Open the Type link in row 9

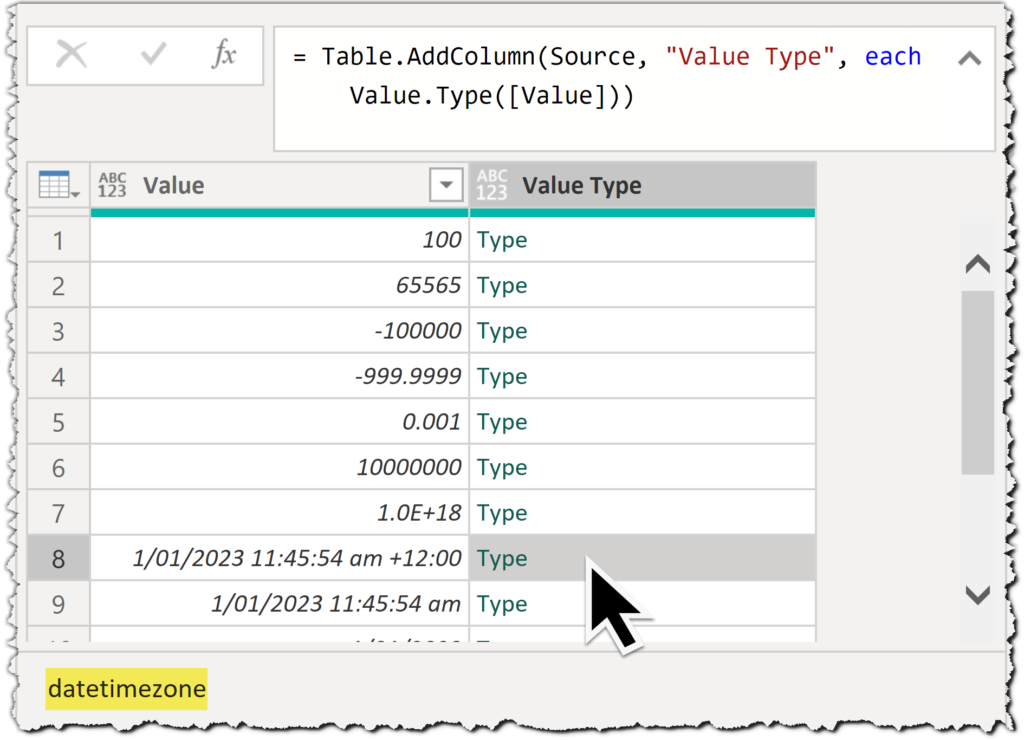pyautogui.click(x=502, y=605)
